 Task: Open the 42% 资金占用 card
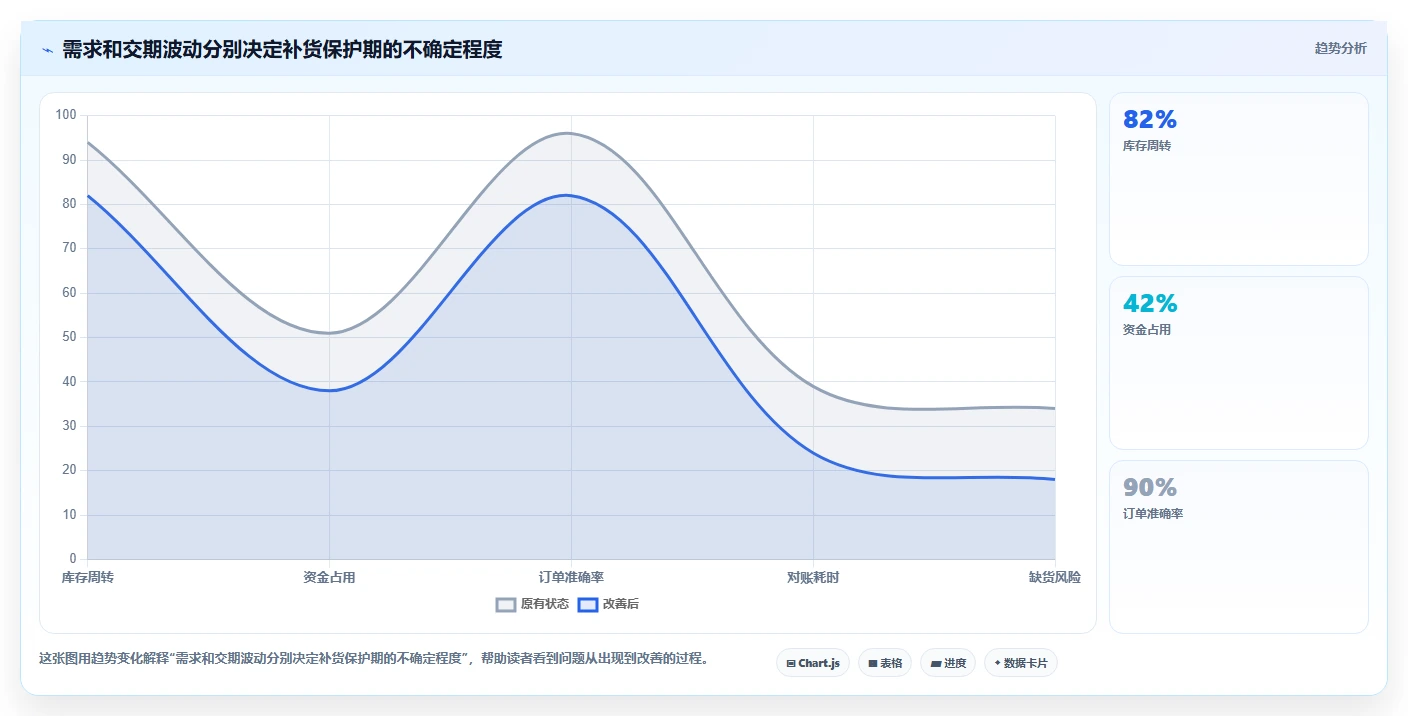click(1239, 363)
